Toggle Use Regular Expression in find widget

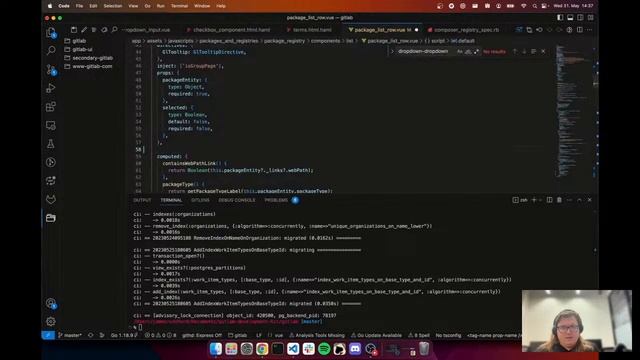coord(476,51)
